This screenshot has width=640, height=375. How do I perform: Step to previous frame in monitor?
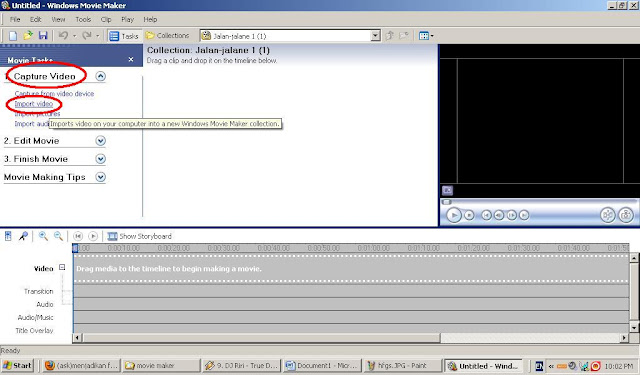tap(499, 215)
